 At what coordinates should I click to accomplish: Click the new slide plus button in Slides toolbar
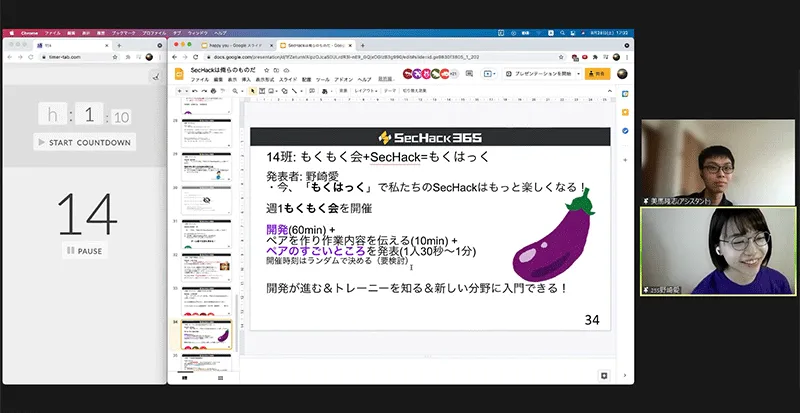tap(179, 91)
